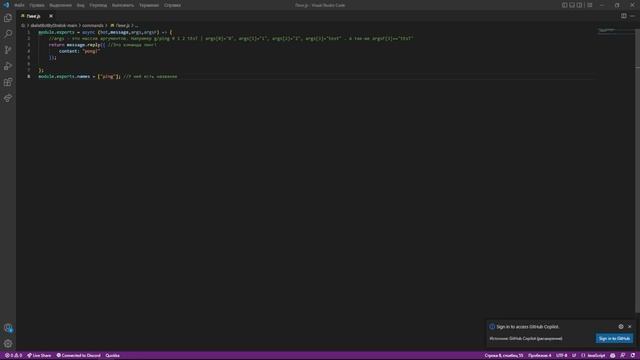Open customize layout icon in title bar

590,5
